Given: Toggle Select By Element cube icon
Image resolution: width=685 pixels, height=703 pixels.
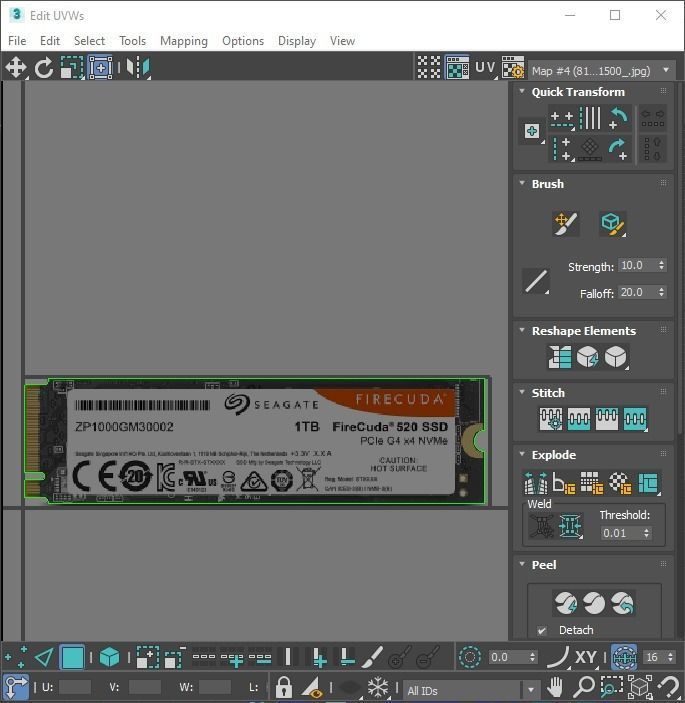Looking at the screenshot, I should (109, 657).
